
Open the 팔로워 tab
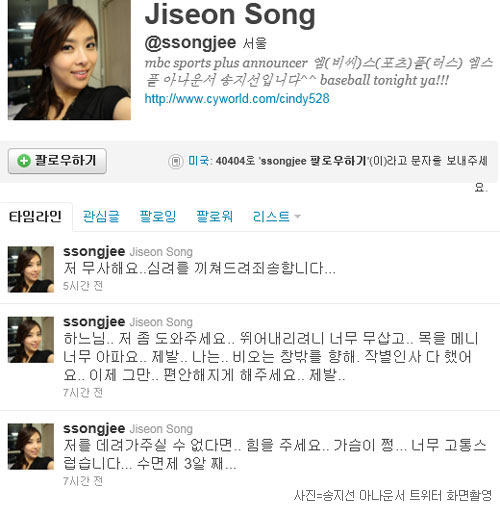click(214, 217)
